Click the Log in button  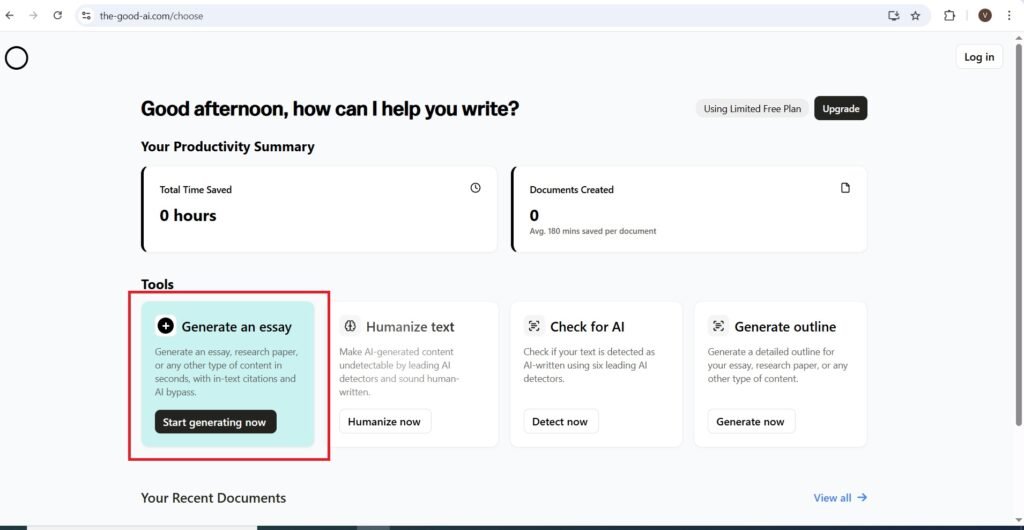979,57
